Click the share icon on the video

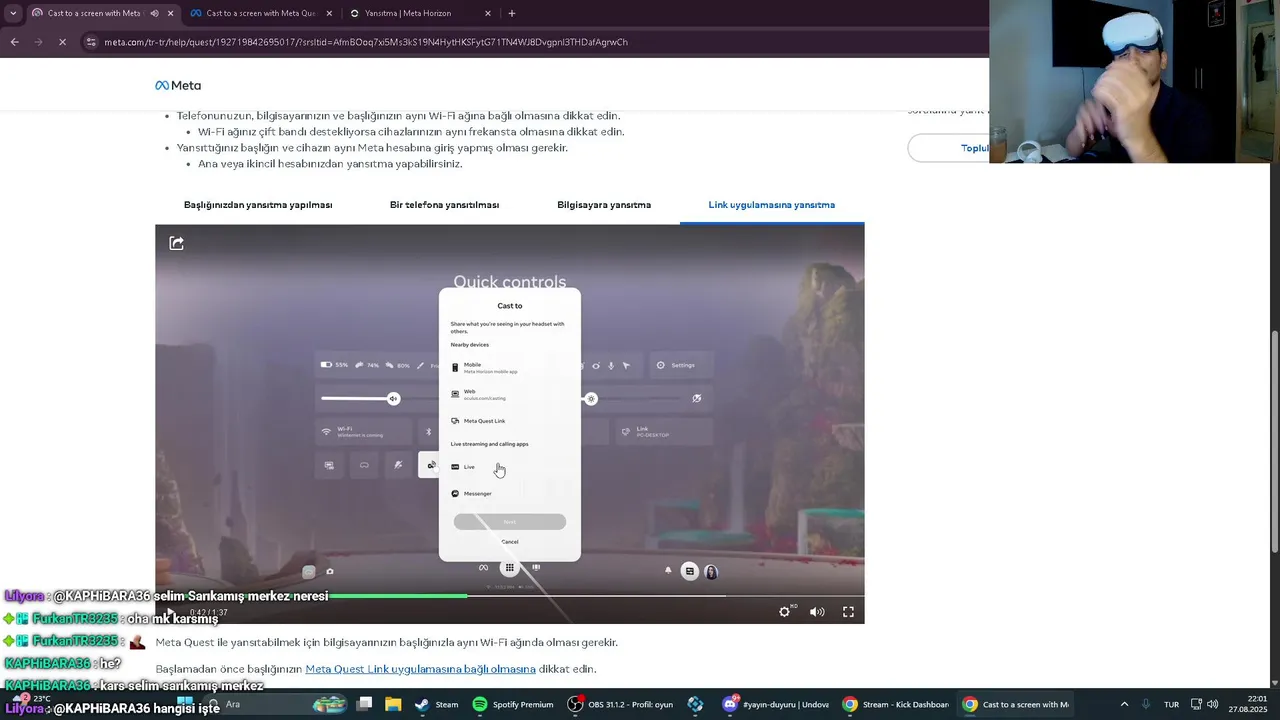(177, 243)
